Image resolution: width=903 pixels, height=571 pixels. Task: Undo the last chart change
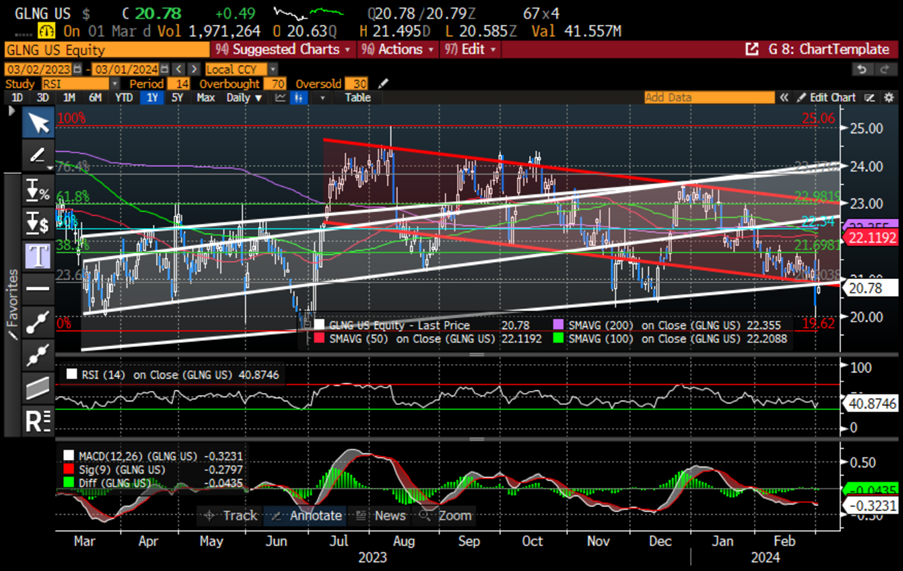click(862, 70)
